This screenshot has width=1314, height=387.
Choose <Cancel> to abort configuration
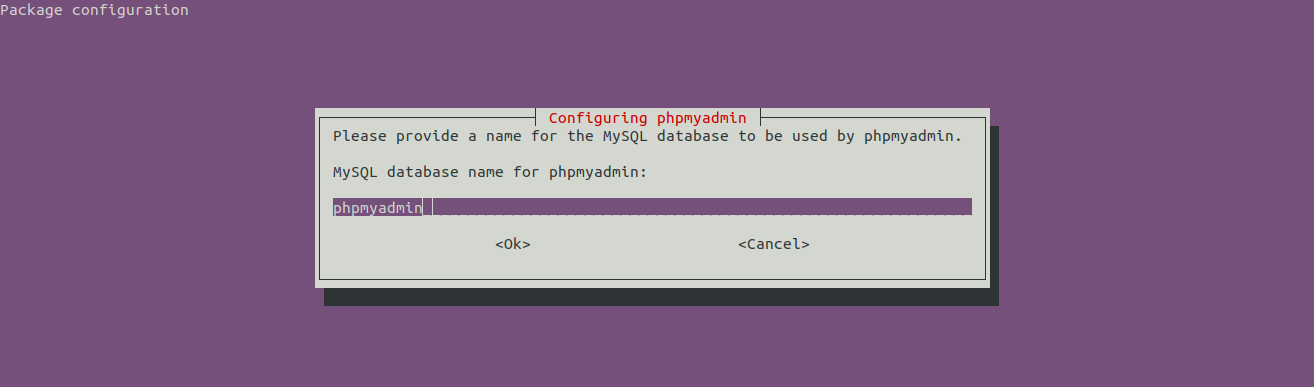774,244
